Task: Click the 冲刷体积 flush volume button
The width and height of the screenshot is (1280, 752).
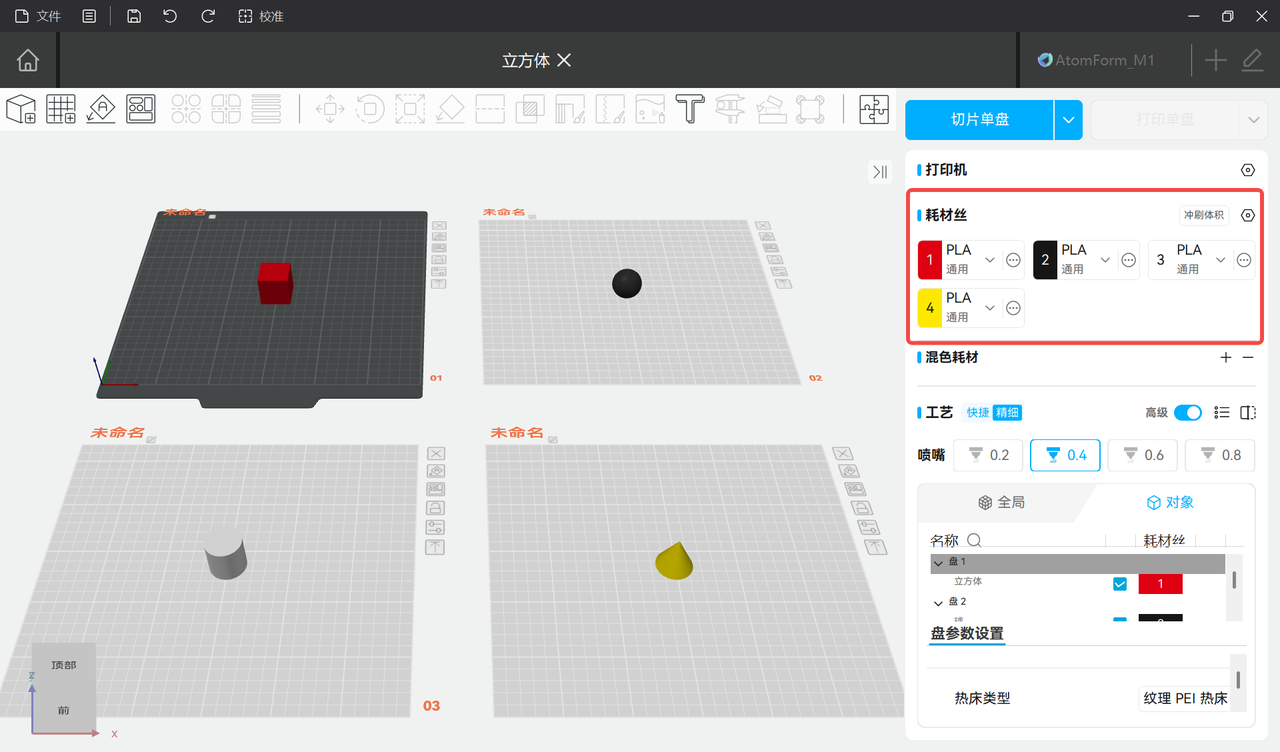Action: [1204, 215]
